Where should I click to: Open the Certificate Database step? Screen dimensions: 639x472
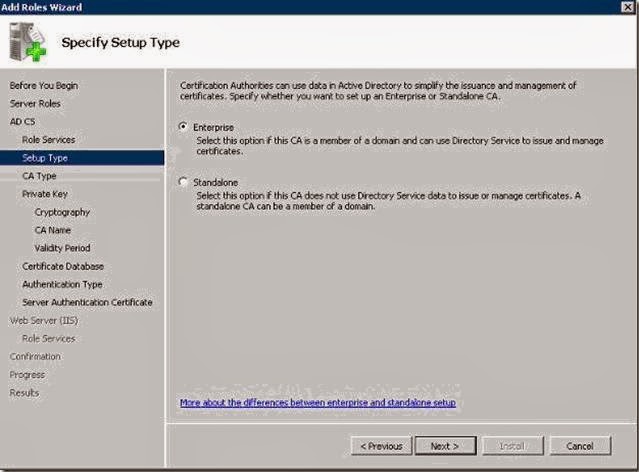[63, 266]
